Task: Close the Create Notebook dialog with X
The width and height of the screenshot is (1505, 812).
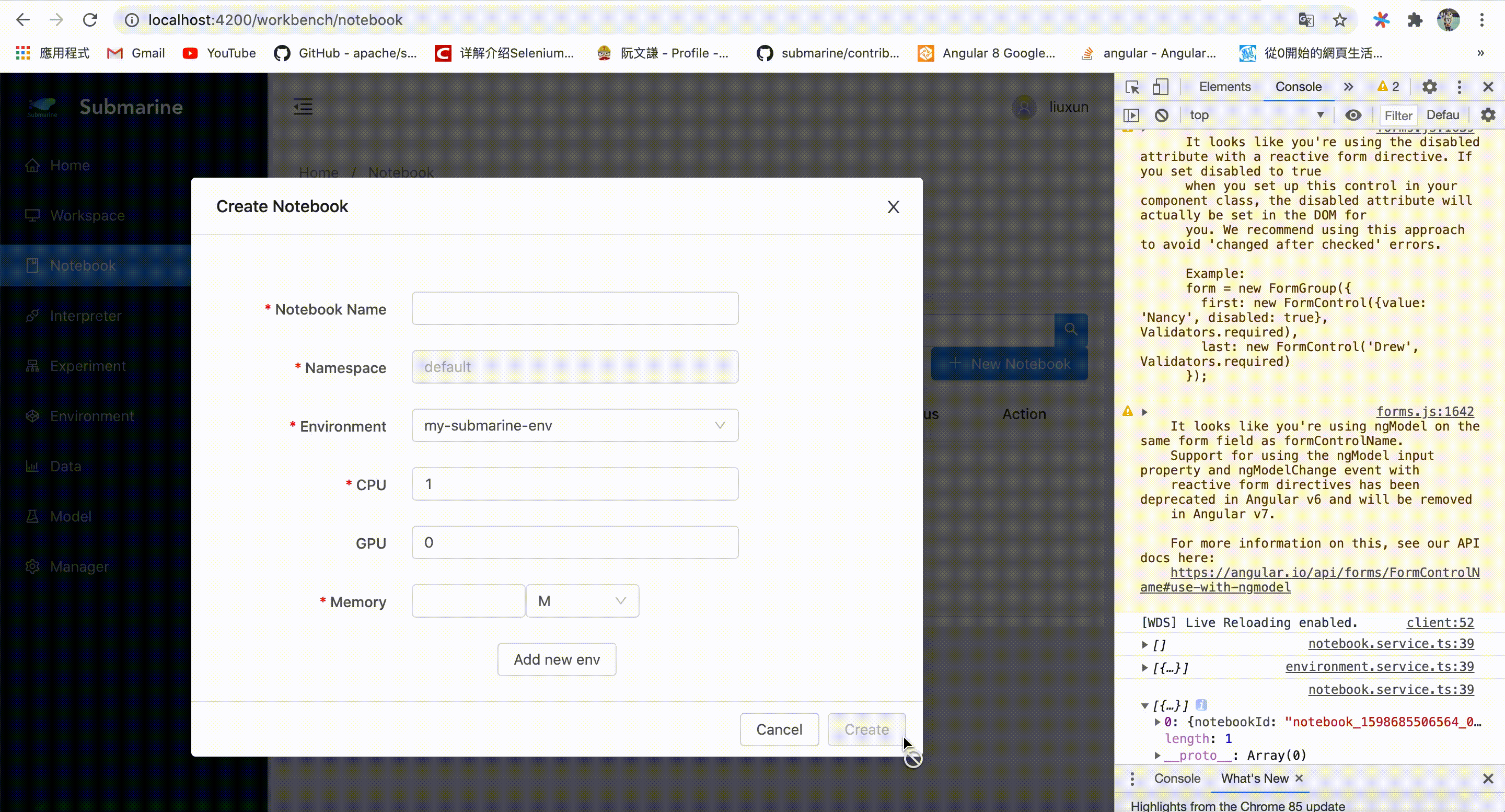Action: (893, 207)
